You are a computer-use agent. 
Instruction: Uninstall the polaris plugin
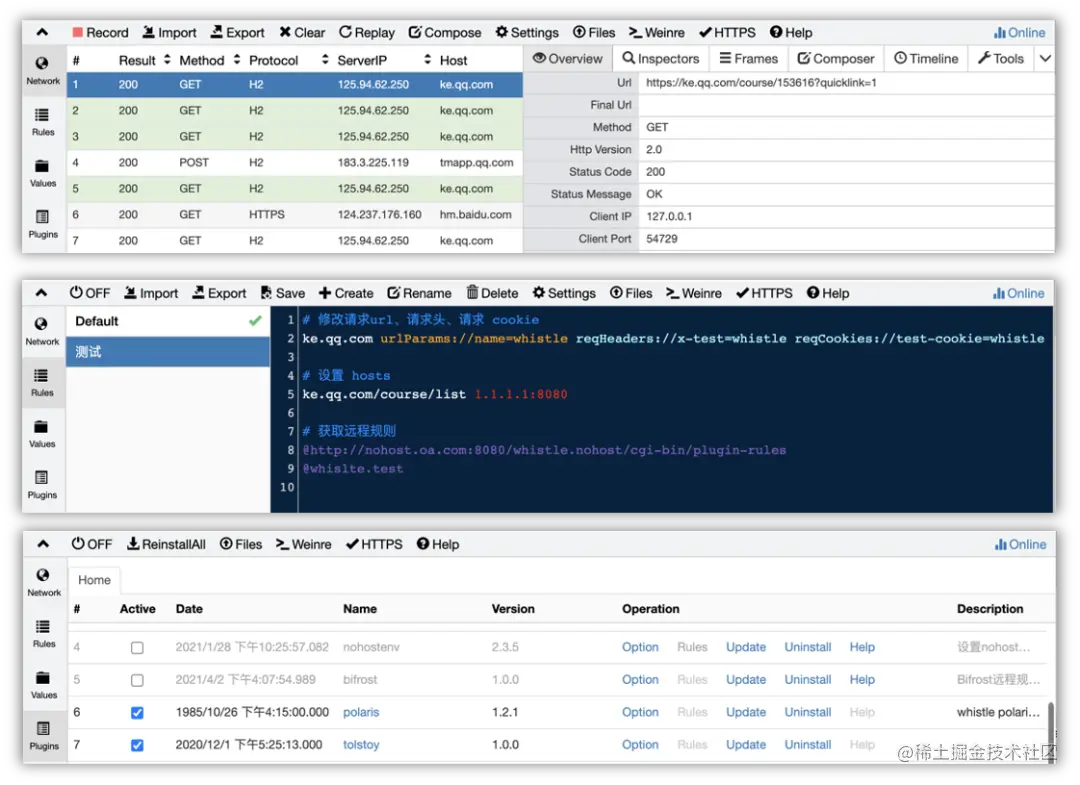pos(808,712)
